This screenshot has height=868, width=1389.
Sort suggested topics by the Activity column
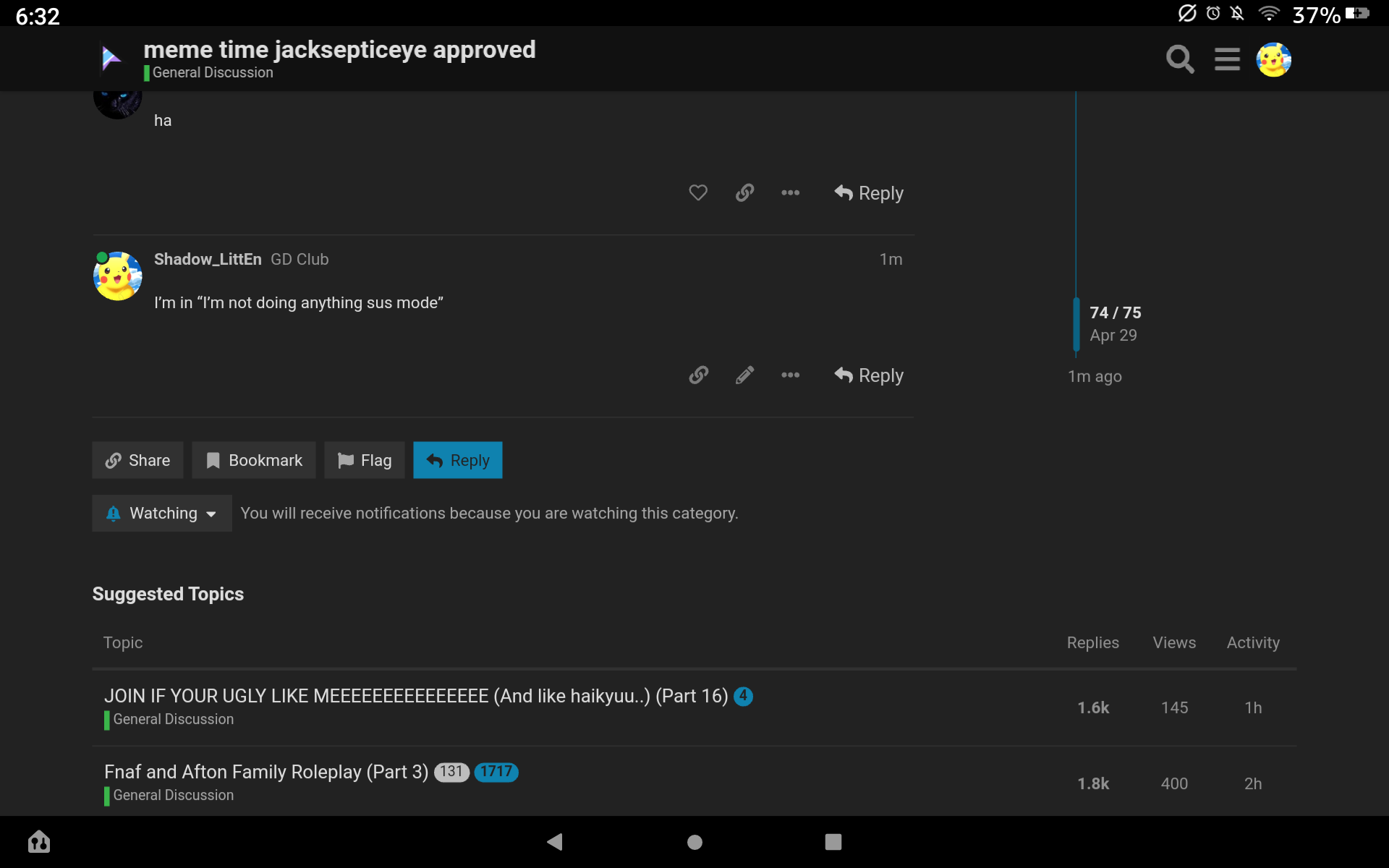(x=1252, y=642)
